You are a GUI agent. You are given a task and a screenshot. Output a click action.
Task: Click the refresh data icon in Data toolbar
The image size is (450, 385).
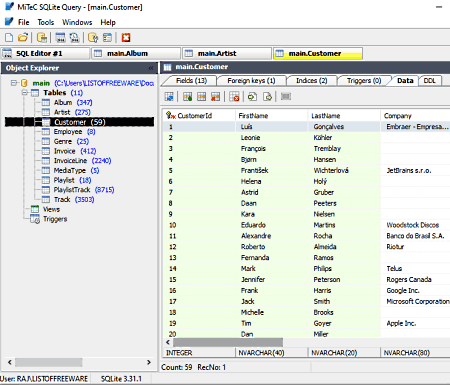[x=169, y=97]
